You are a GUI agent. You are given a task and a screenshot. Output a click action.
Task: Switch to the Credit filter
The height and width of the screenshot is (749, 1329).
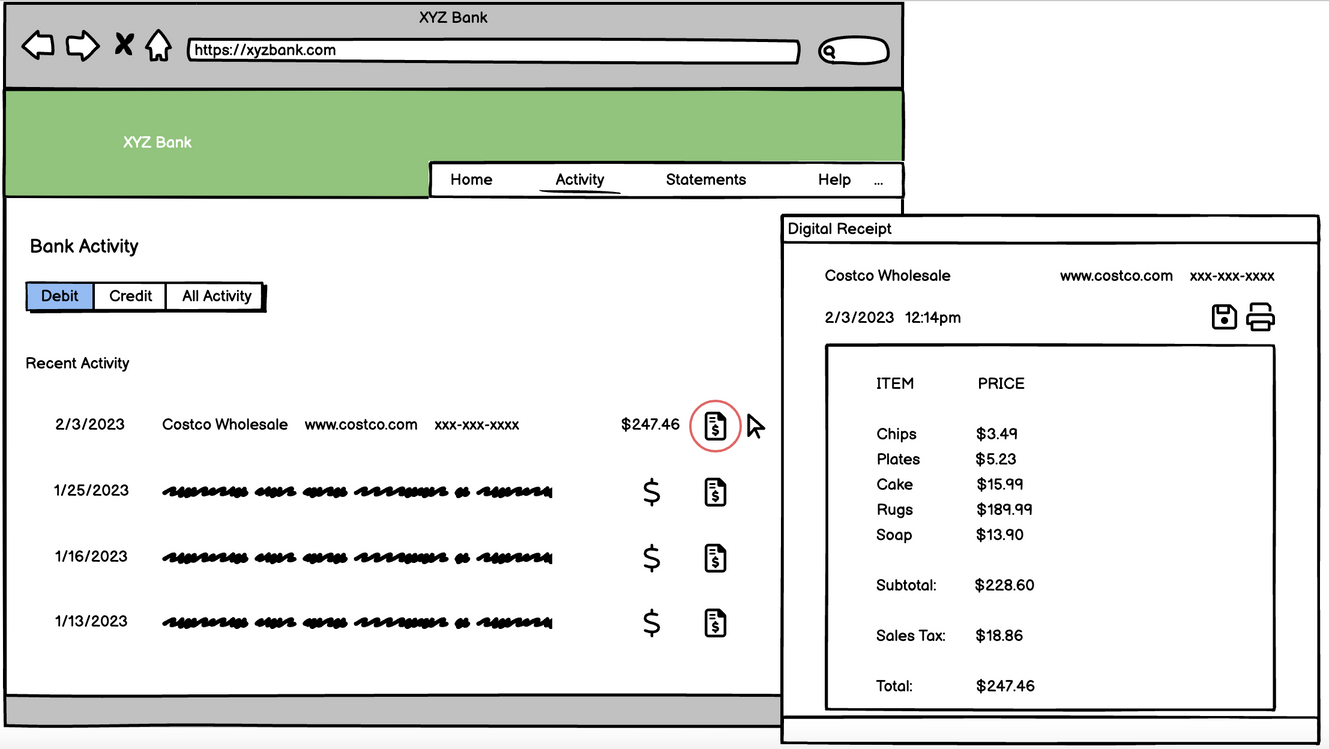130,296
